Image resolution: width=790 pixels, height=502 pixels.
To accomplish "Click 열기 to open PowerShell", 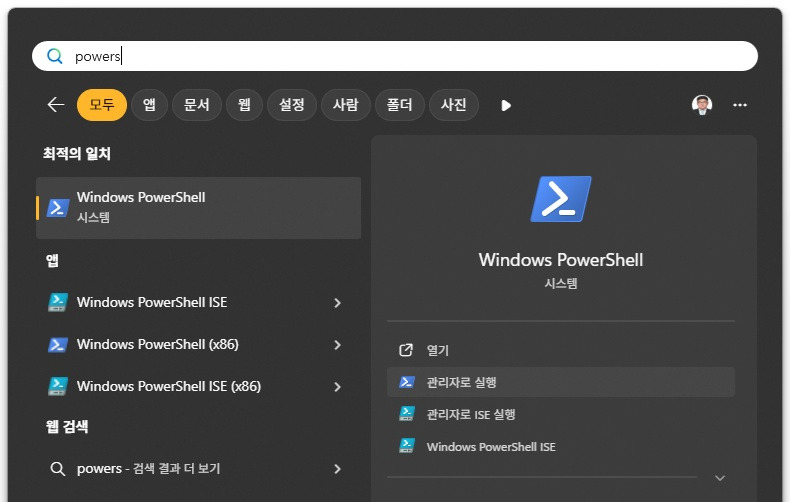I will click(561, 350).
